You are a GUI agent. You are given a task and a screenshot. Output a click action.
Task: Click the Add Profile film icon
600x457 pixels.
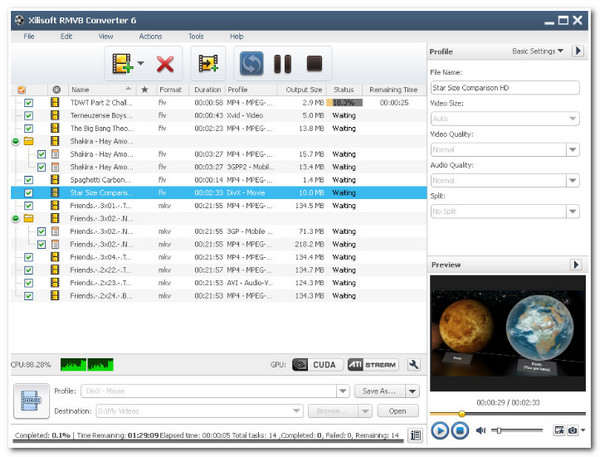point(208,64)
